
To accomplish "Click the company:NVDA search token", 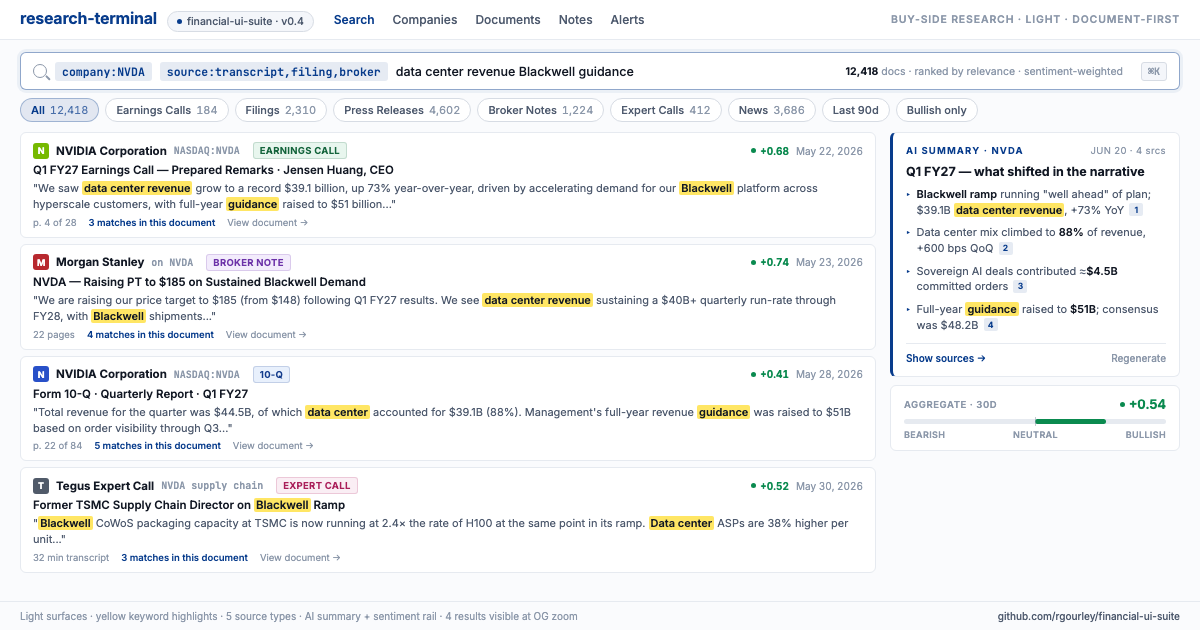I will [x=104, y=72].
